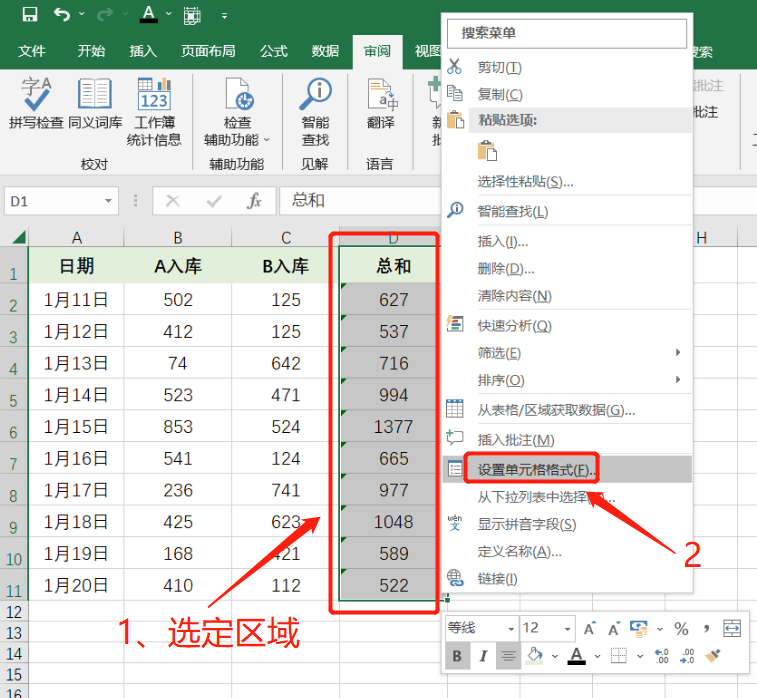757x698 pixels.
Task: Open the 等线 font name dropdown
Action: (511, 629)
